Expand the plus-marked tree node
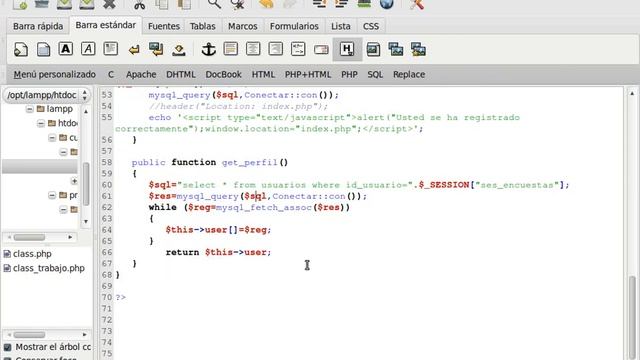This screenshot has width=640, height=360. [74, 181]
